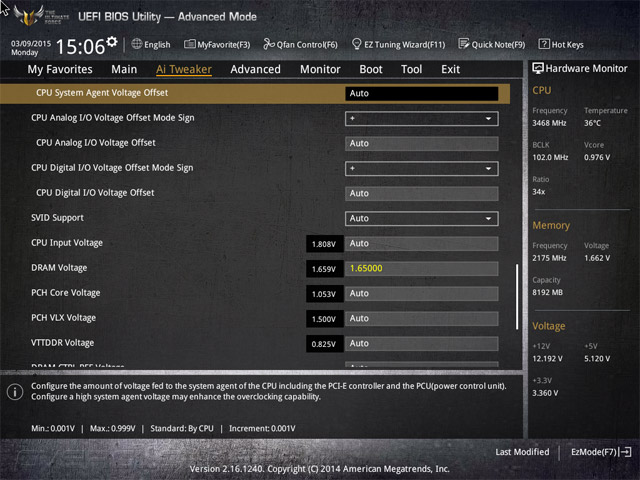Click the TUF logo emblem
This screenshot has width=640, height=480.
[x=29, y=16]
